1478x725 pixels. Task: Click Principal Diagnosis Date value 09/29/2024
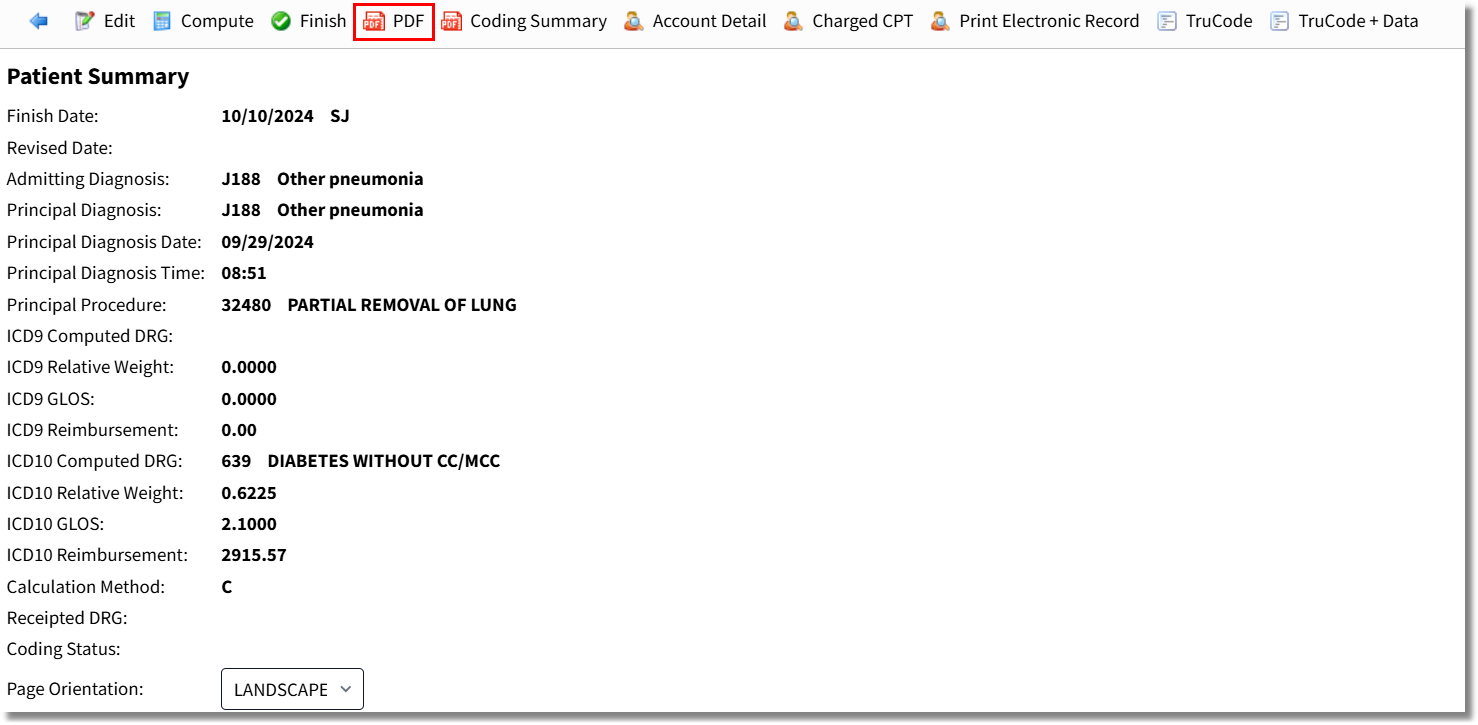point(268,242)
